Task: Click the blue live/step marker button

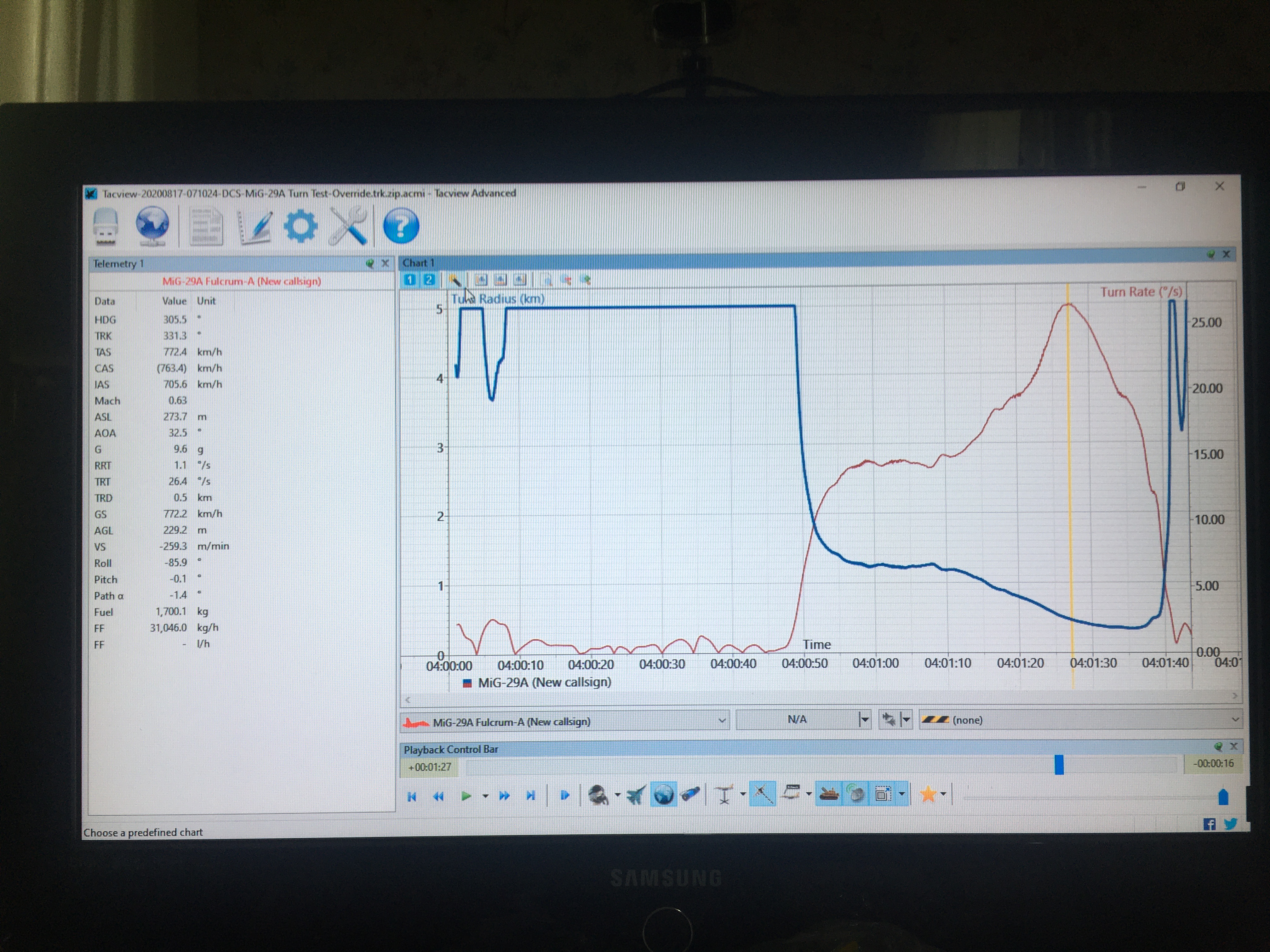Action: 564,795
